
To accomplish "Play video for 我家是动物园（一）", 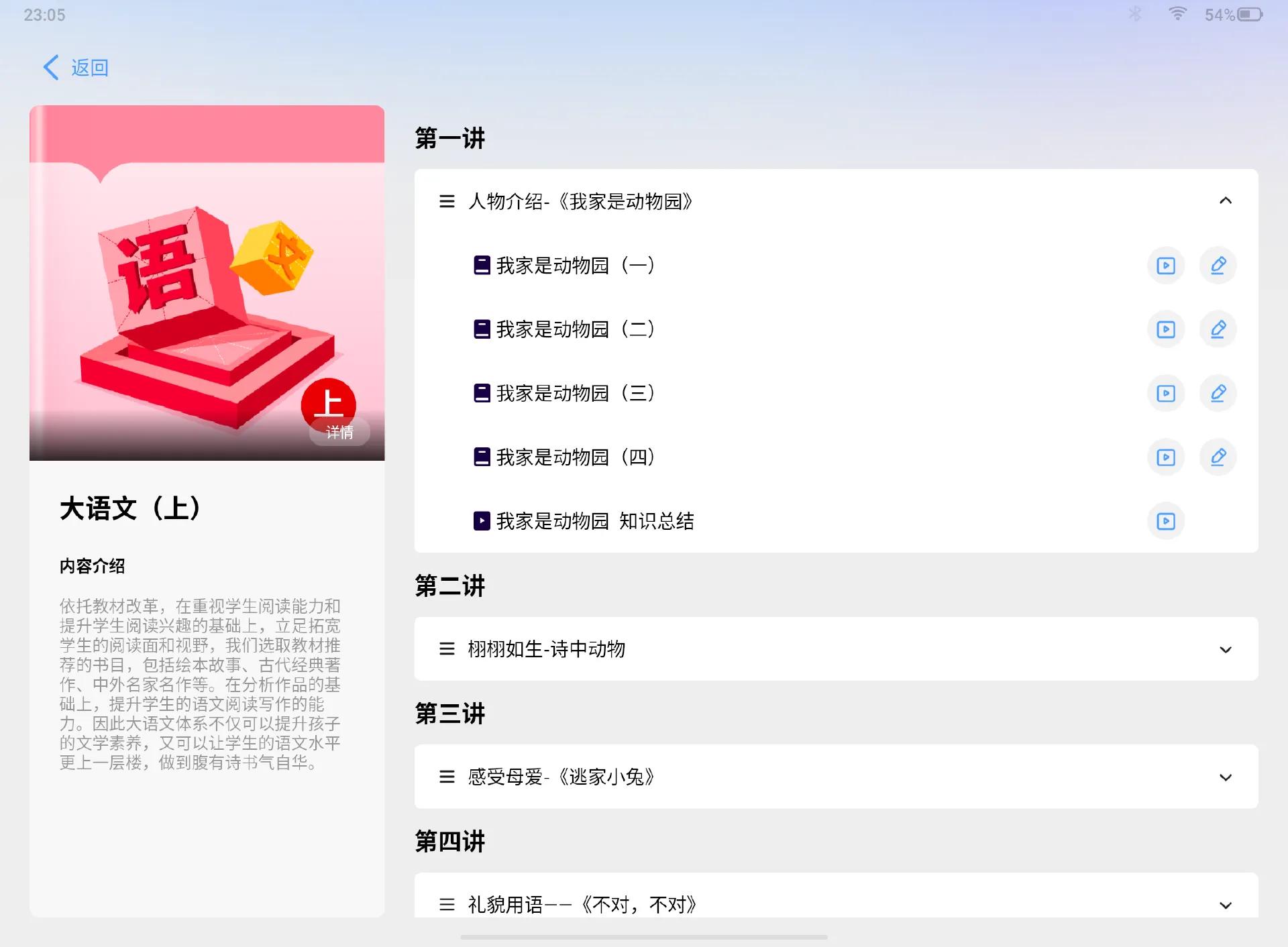I will click(x=1166, y=266).
